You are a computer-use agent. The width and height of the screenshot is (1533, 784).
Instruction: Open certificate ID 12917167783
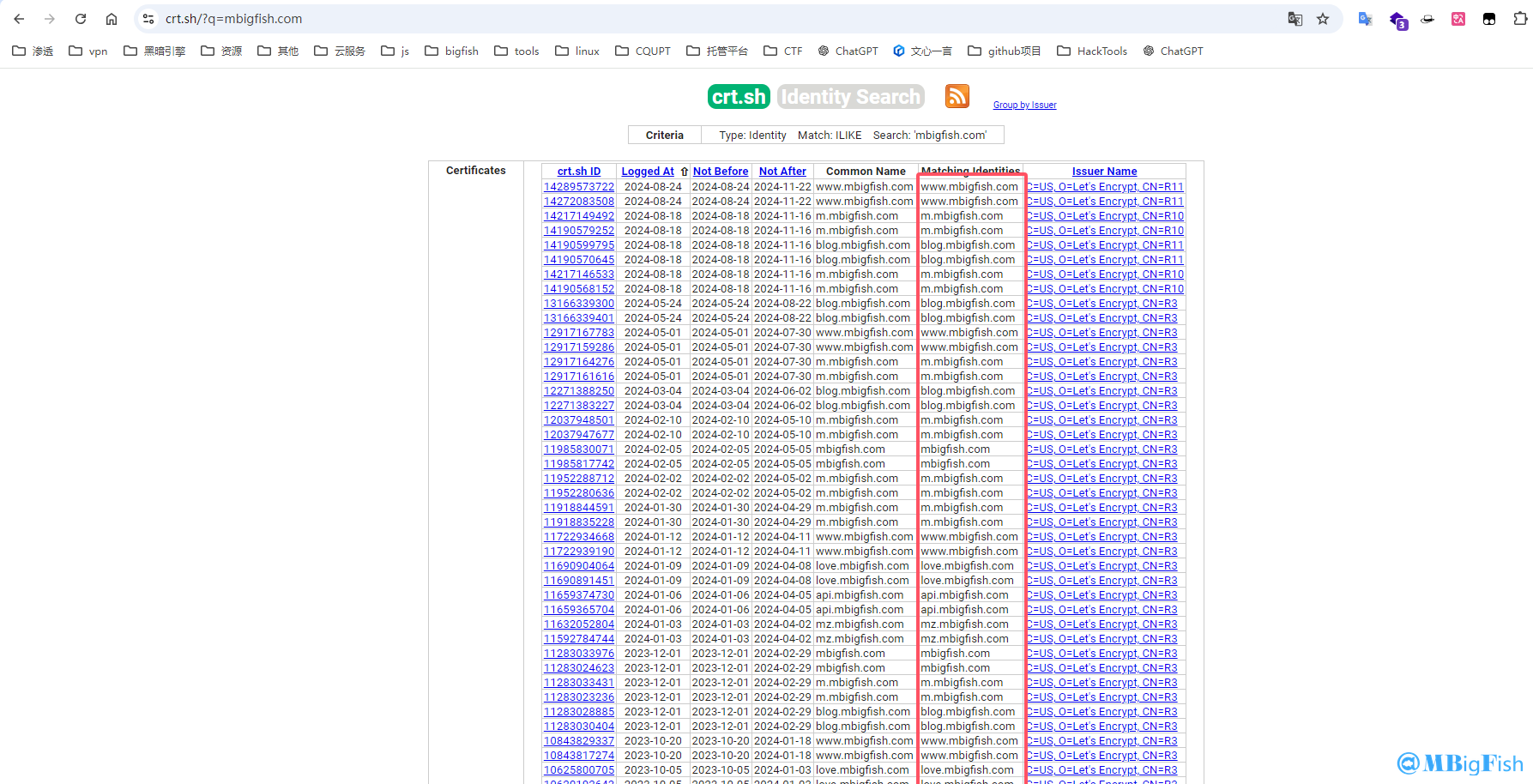coord(579,333)
